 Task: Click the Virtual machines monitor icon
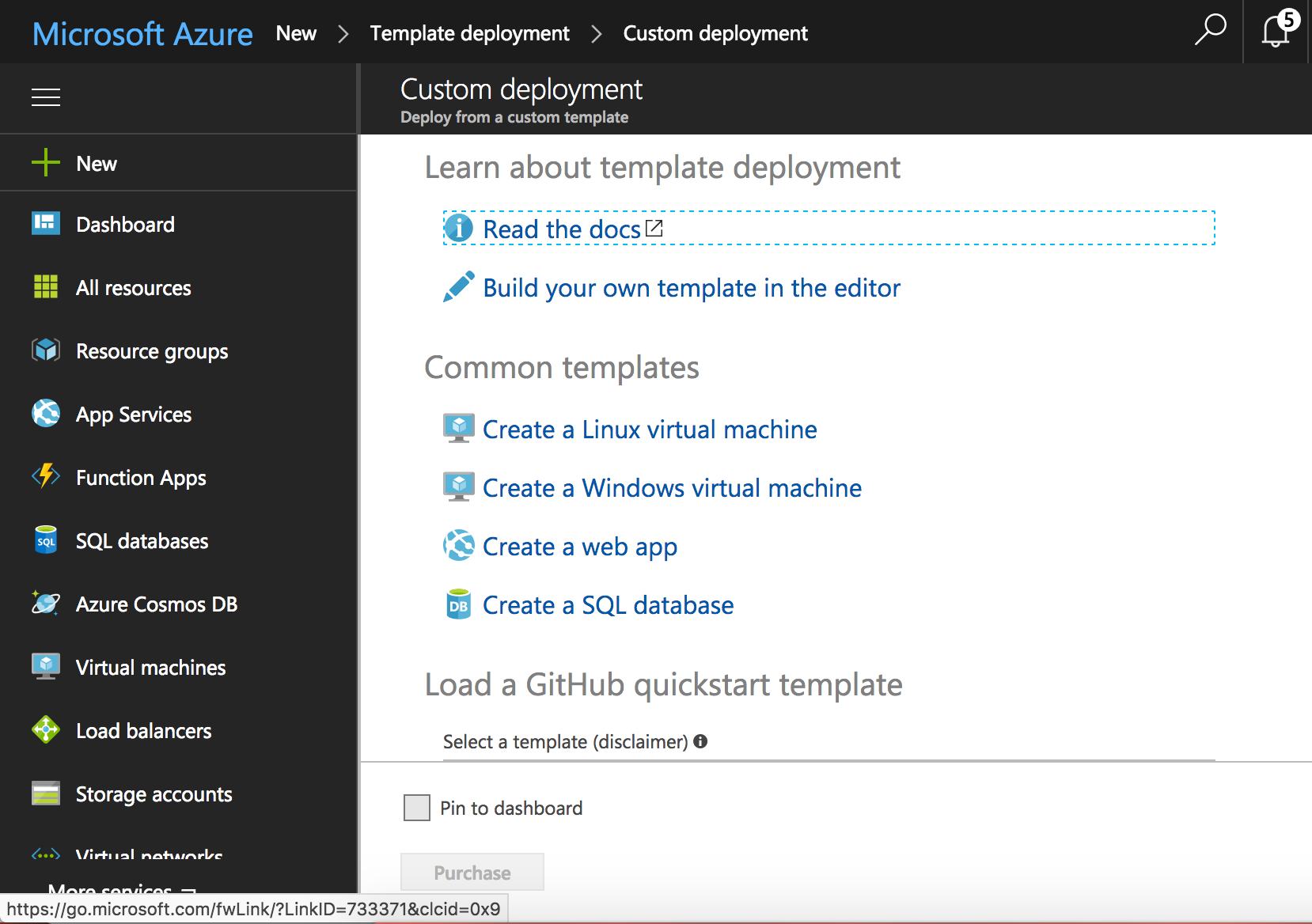(46, 667)
